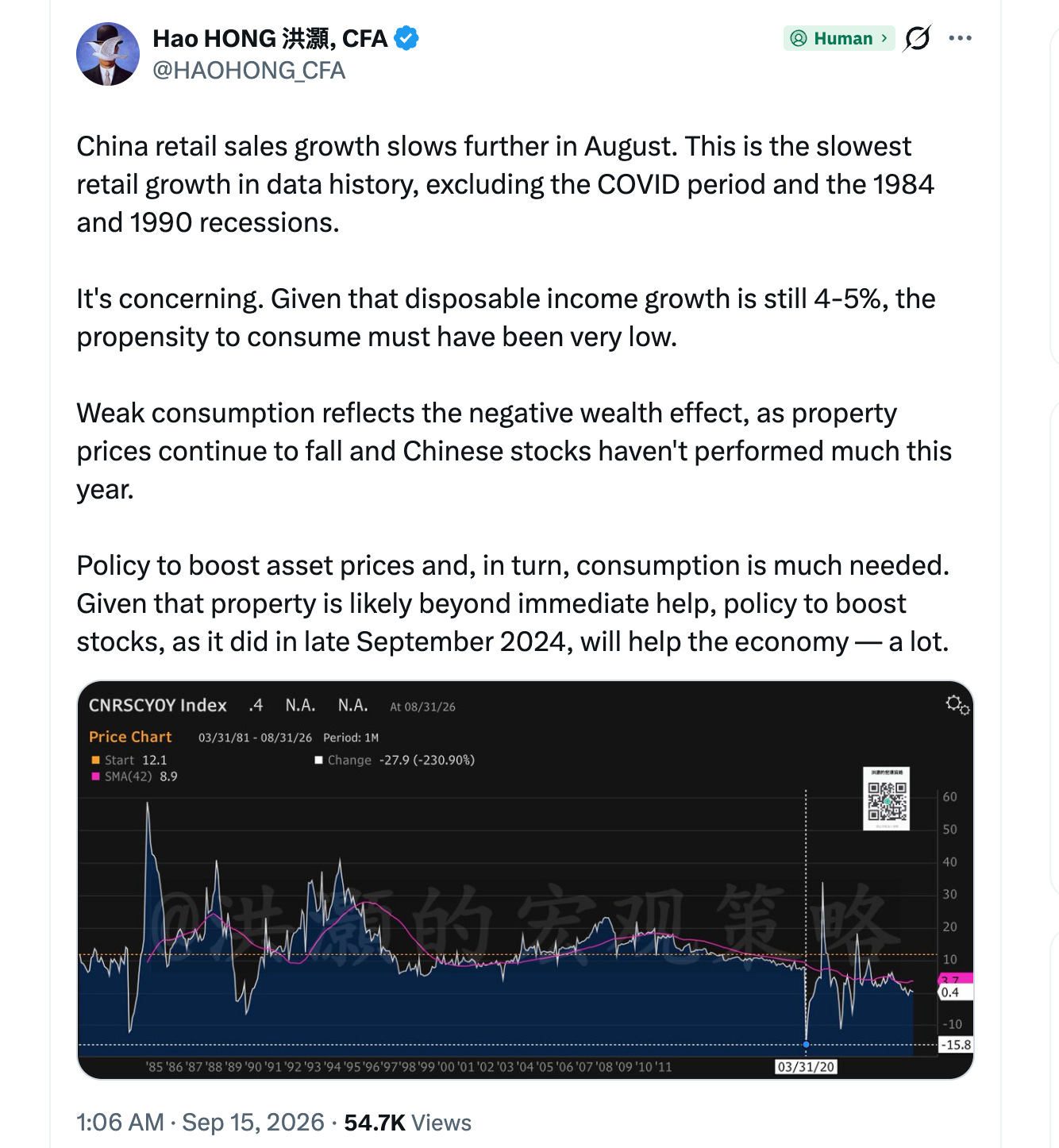Viewport: 1059px width, 1148px height.
Task: Open the Human label badge
Action: point(839,38)
